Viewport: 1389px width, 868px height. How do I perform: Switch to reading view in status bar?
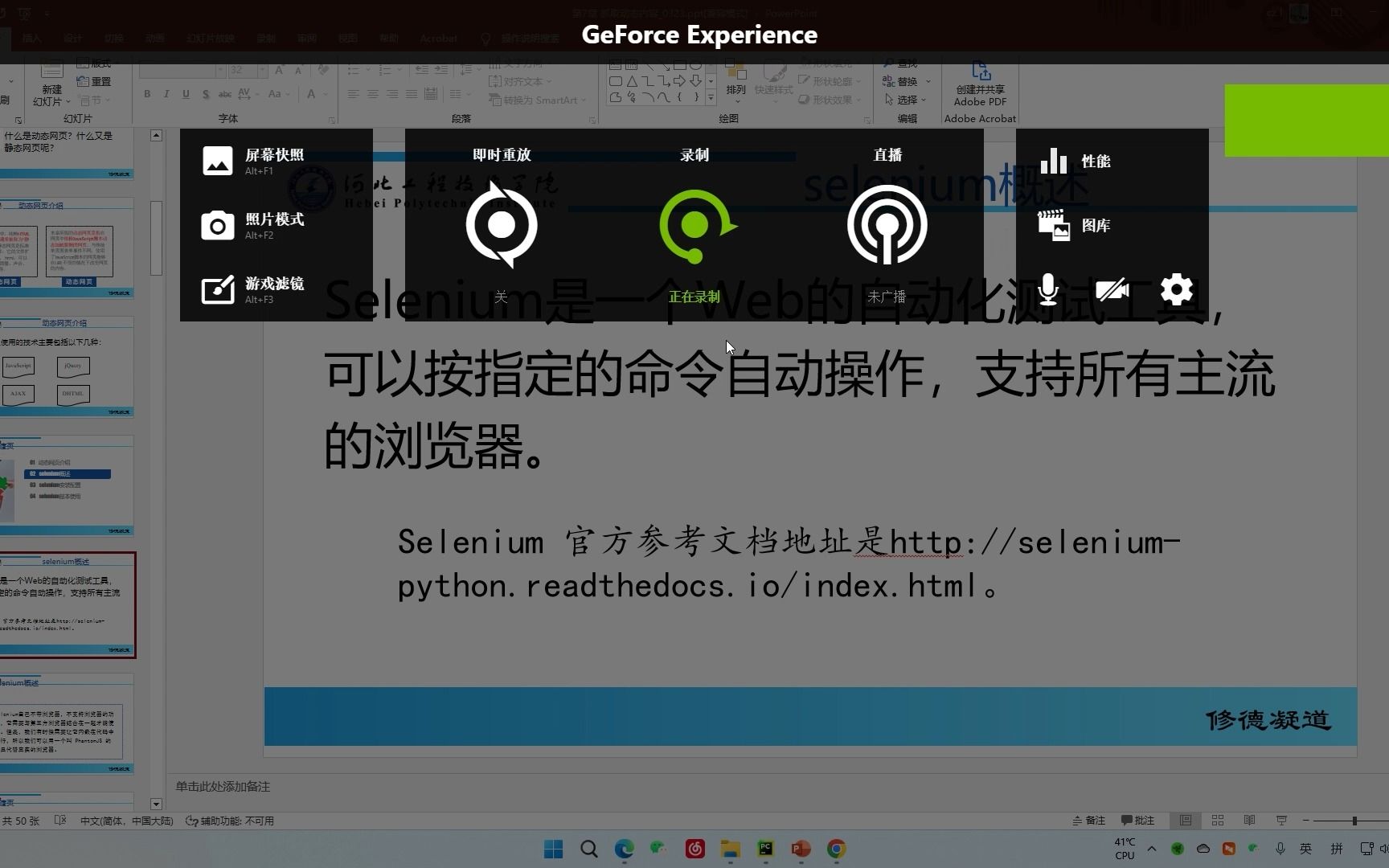tap(1249, 821)
